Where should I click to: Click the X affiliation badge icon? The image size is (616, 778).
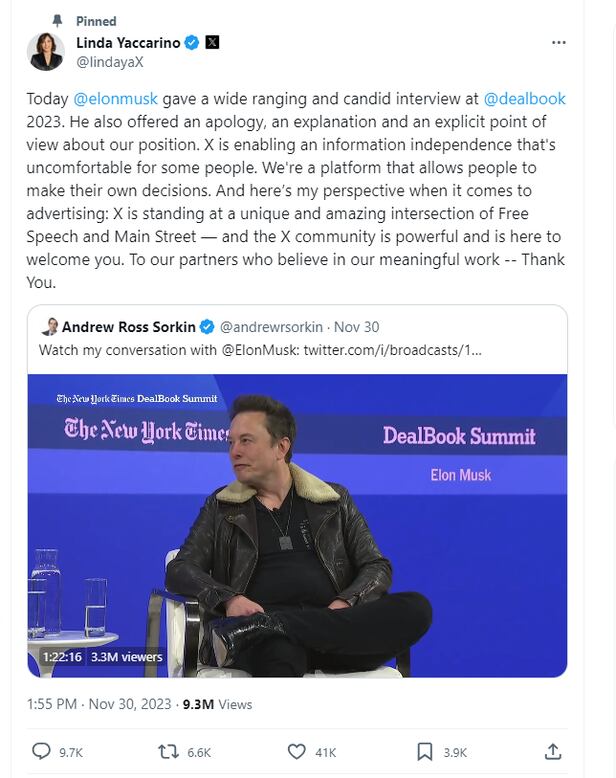click(212, 42)
